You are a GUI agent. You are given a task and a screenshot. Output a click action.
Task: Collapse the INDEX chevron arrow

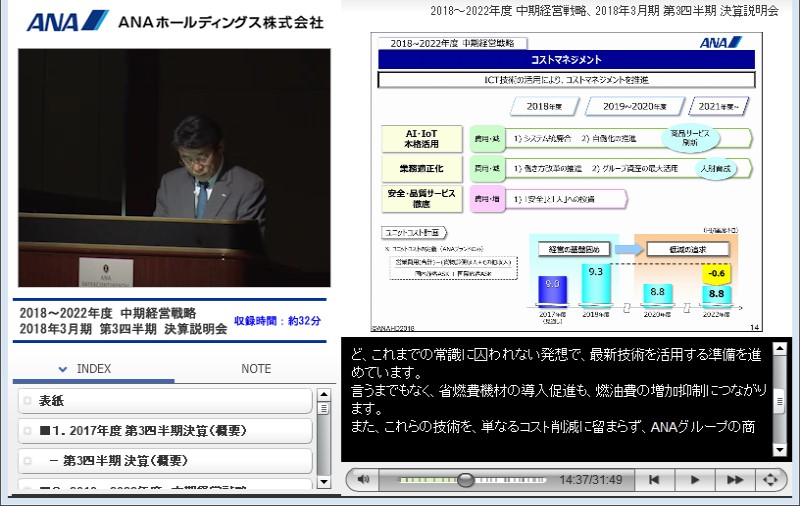tap(63, 369)
